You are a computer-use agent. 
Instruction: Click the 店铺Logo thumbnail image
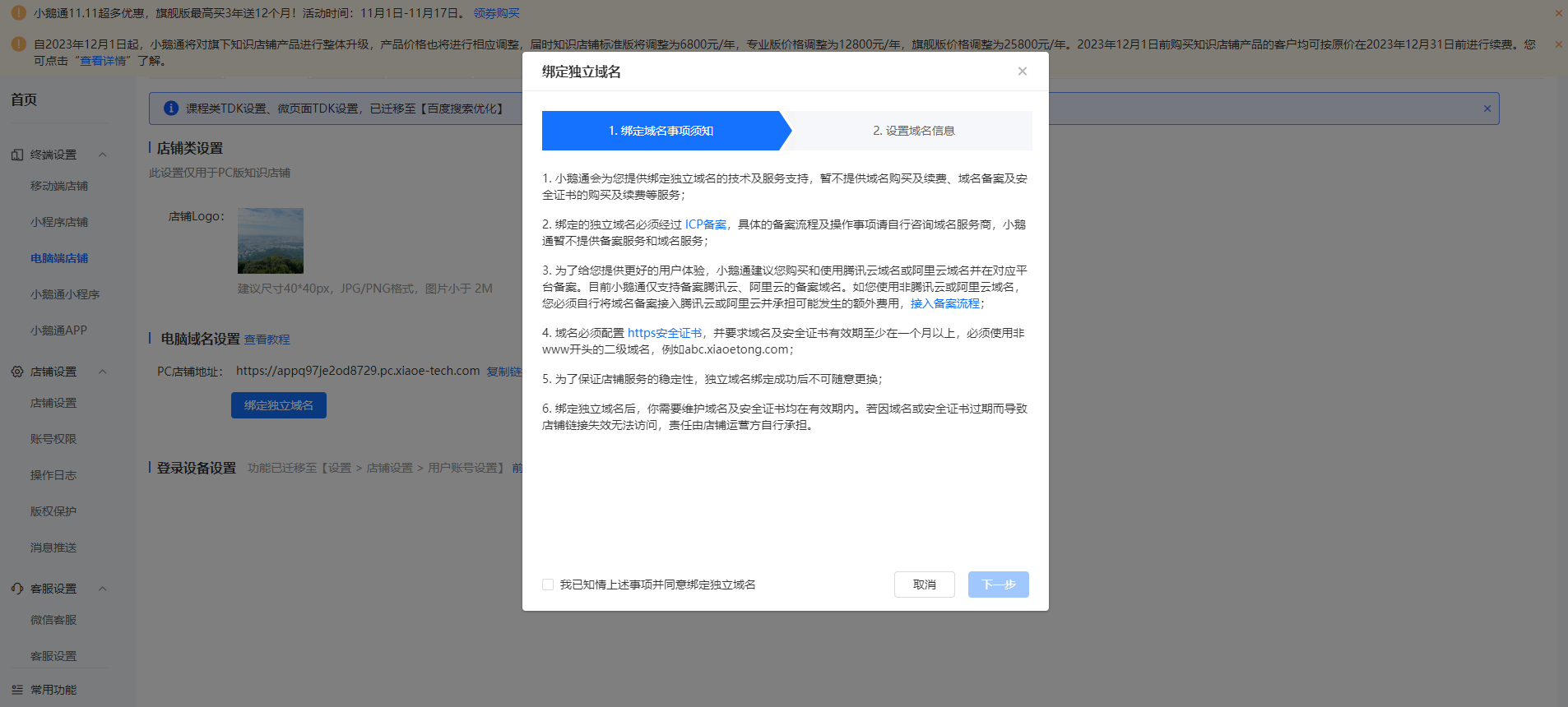click(x=271, y=241)
